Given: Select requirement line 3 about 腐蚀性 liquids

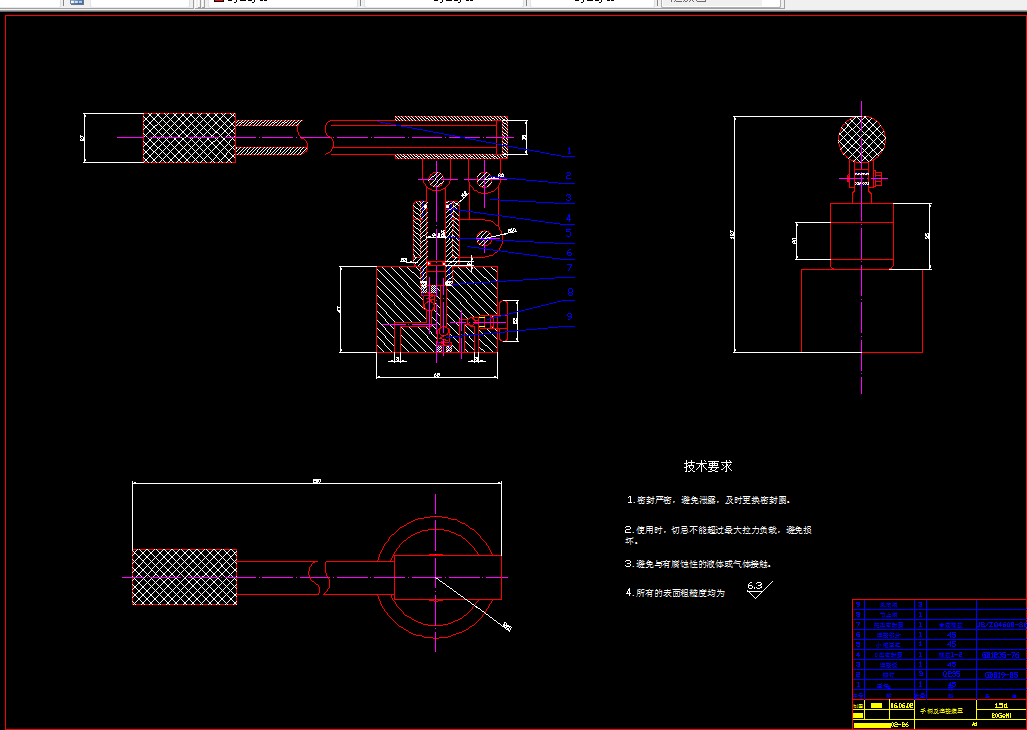Looking at the screenshot, I should (698, 564).
